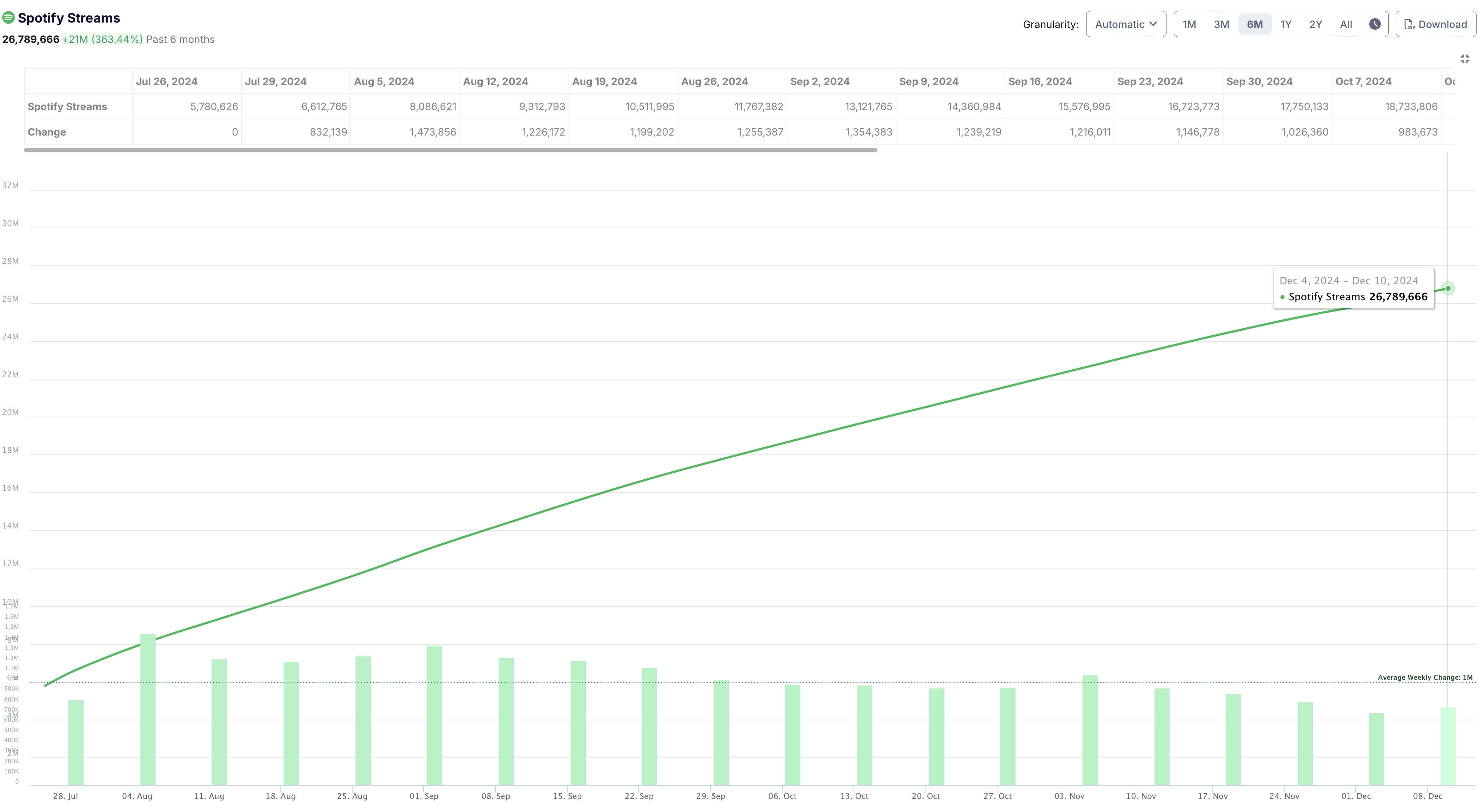
Task: Click the Average Weekly Change: 1M label
Action: [x=1425, y=677]
